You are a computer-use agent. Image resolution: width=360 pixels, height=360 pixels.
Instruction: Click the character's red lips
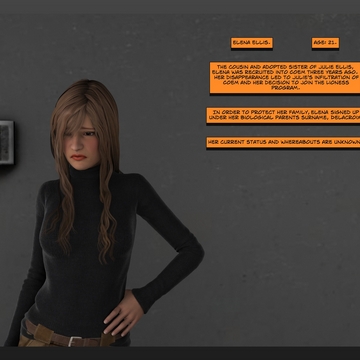click(79, 157)
